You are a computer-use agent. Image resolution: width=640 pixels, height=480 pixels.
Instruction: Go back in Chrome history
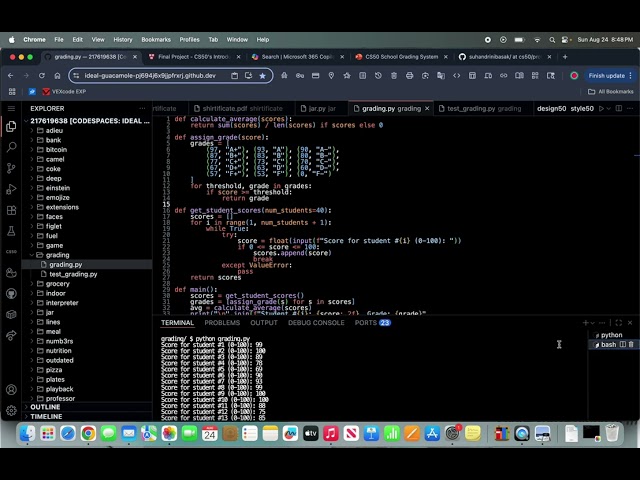coord(11,76)
